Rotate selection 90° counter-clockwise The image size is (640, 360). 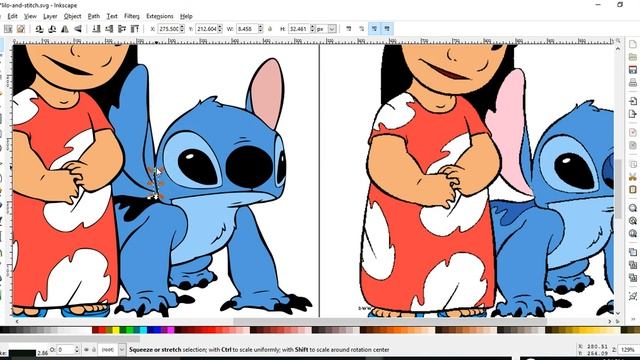[39, 29]
